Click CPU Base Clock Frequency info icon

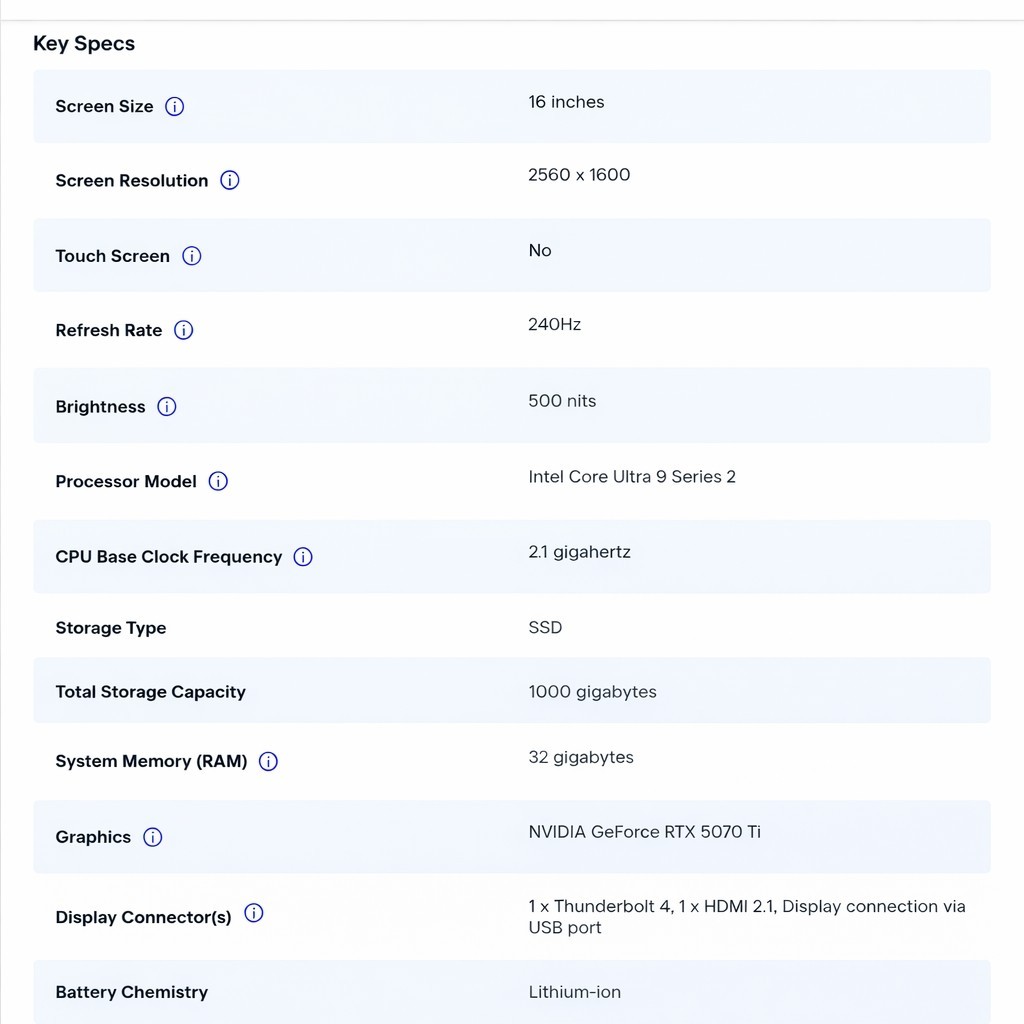tap(303, 557)
